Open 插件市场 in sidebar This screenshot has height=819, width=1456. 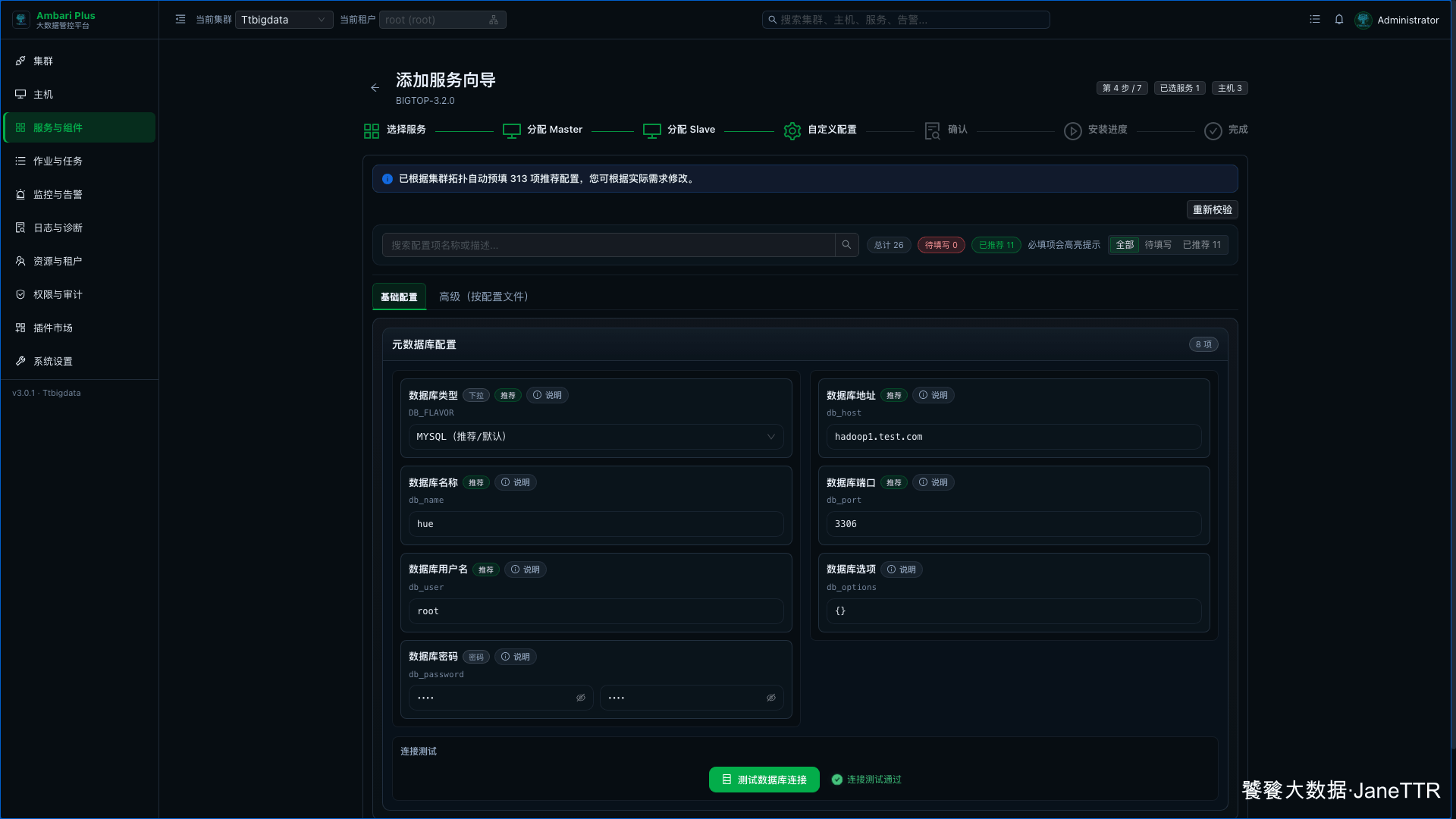(x=80, y=328)
